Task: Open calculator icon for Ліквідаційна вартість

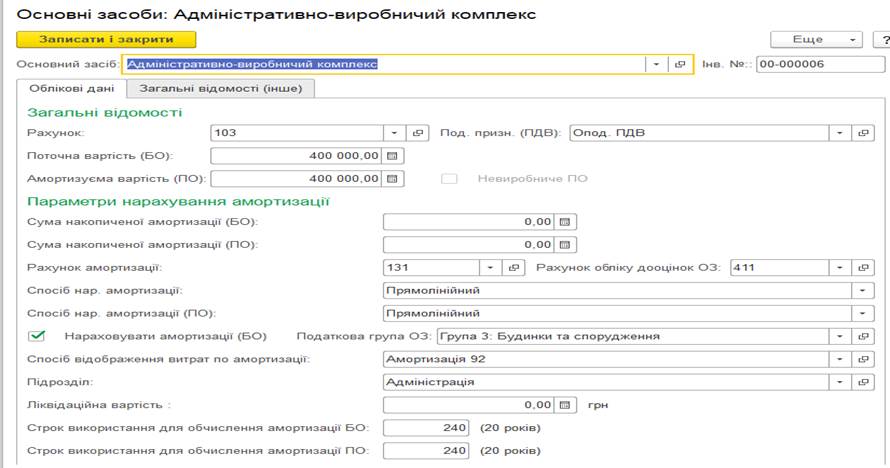Action: tap(565, 404)
